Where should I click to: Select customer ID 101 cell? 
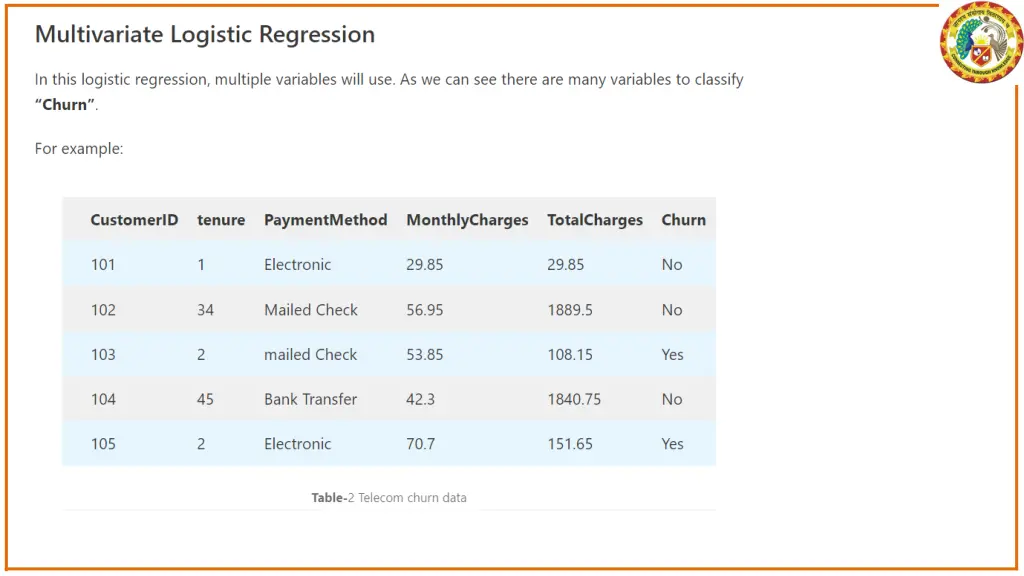click(103, 264)
